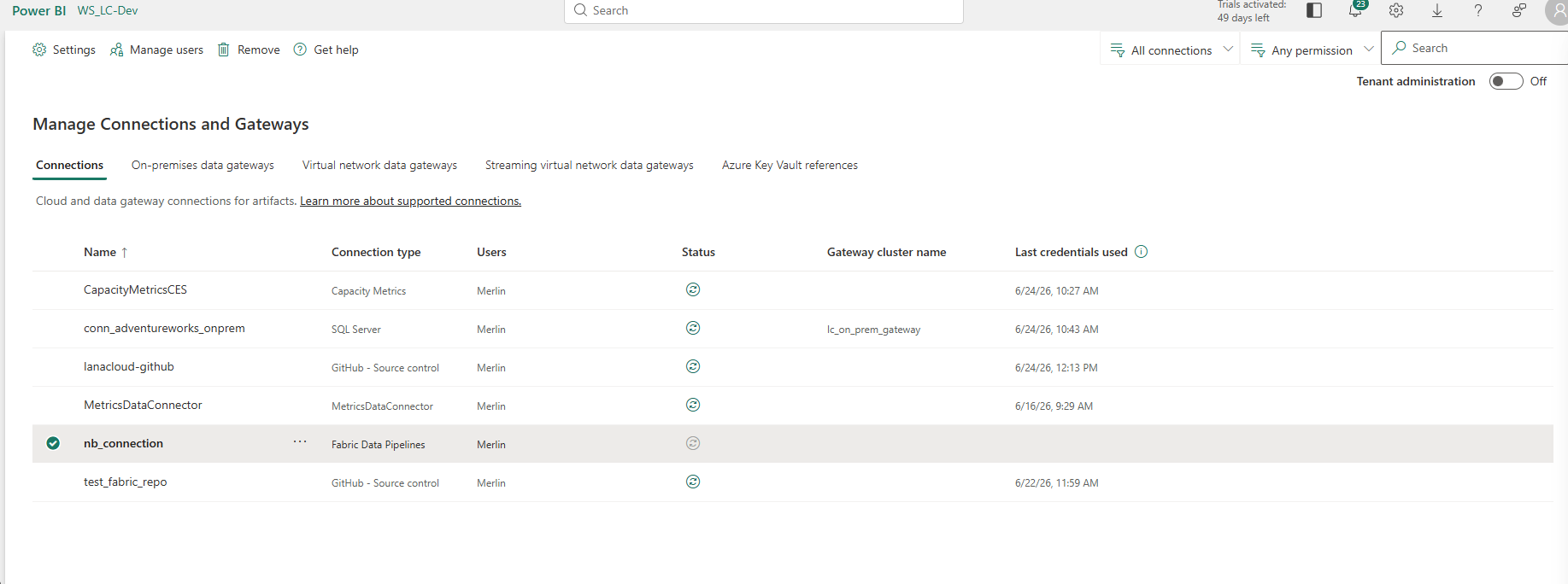
Task: Click the WS_LC-Dev workspace name
Action: click(x=108, y=10)
